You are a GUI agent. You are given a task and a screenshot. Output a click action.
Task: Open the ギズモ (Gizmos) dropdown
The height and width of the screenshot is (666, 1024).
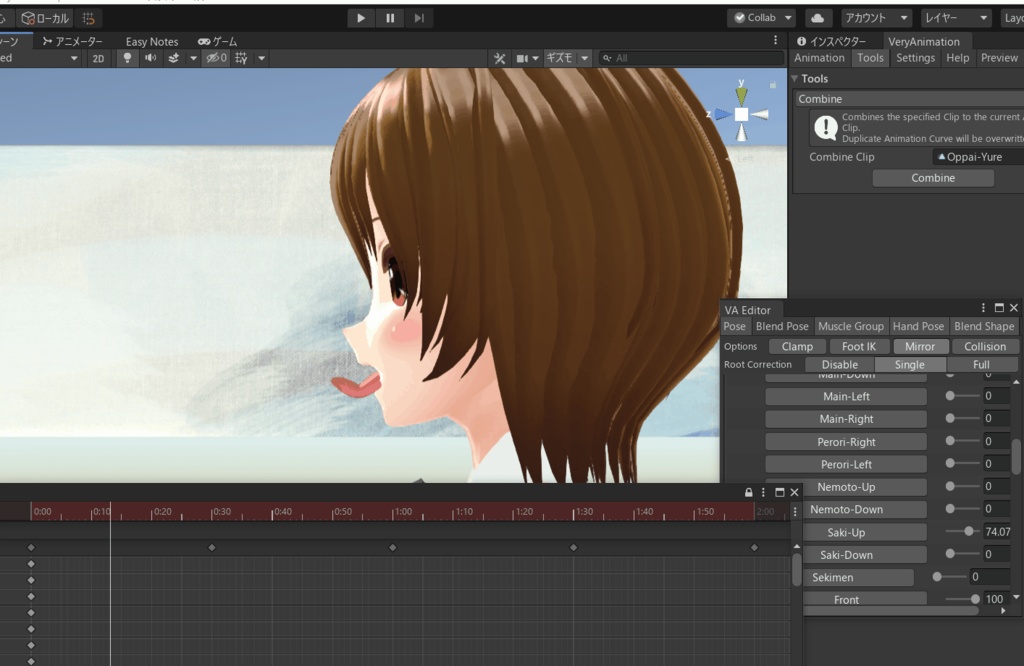(566, 58)
